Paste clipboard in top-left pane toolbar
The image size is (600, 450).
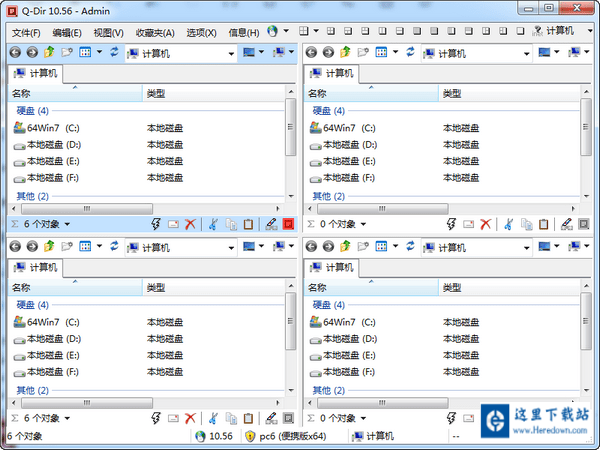coord(248,224)
